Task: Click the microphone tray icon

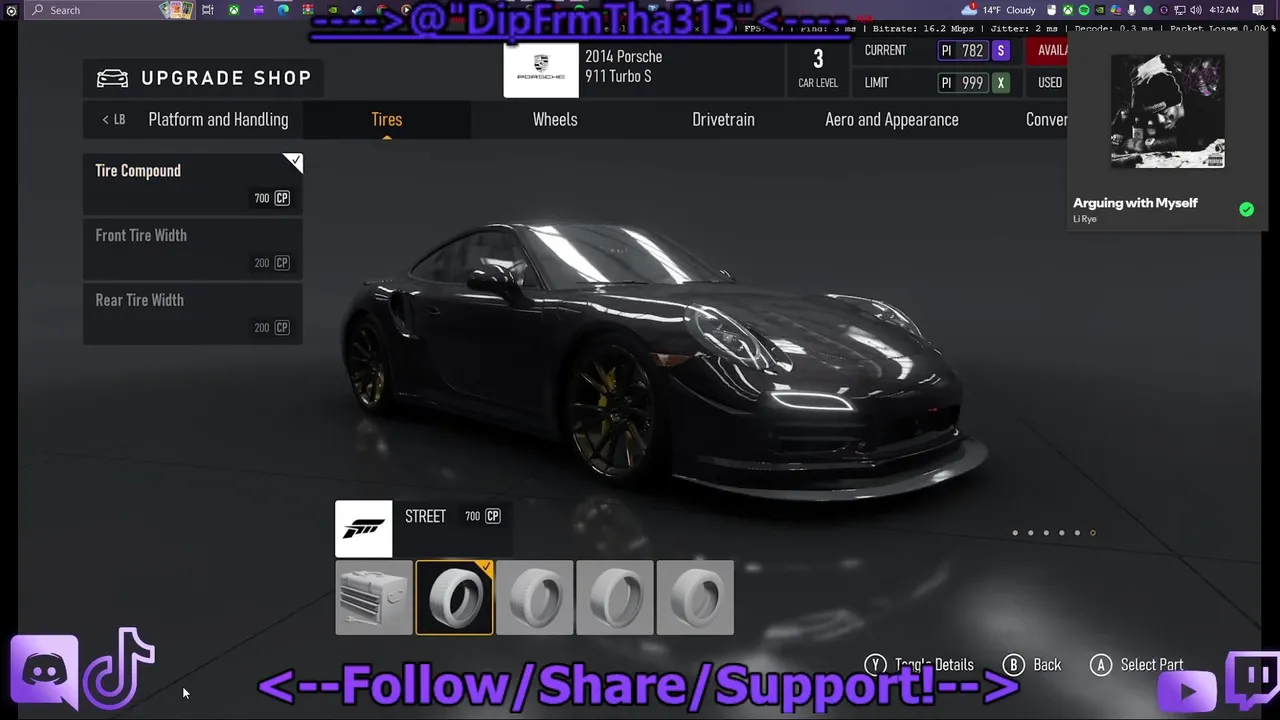Action: point(1131,10)
